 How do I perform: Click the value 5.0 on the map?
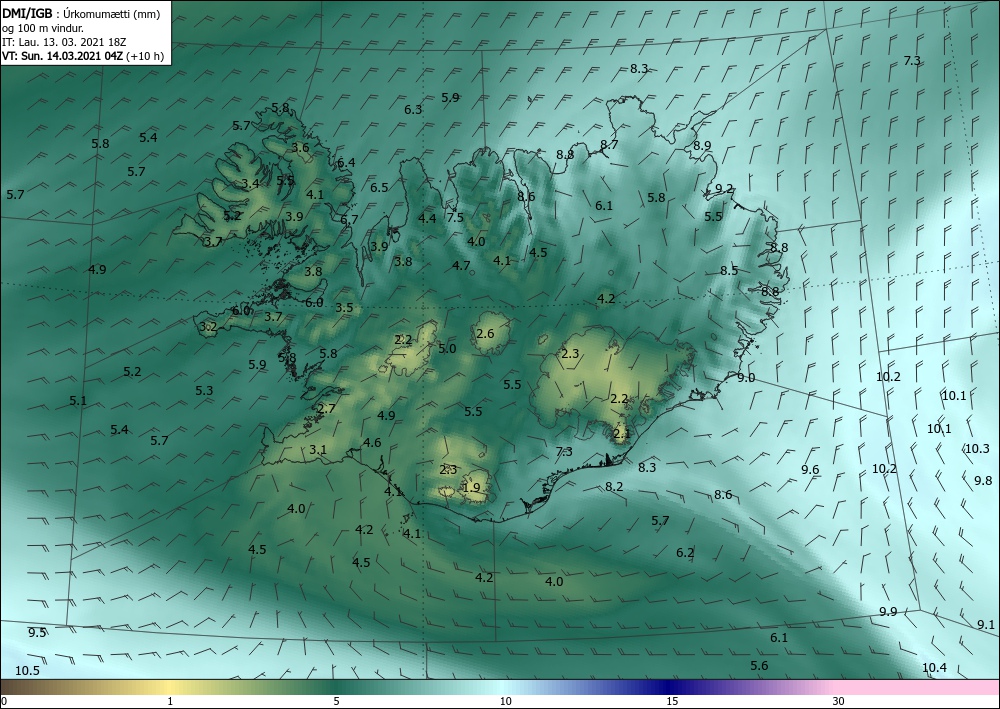pyautogui.click(x=448, y=349)
